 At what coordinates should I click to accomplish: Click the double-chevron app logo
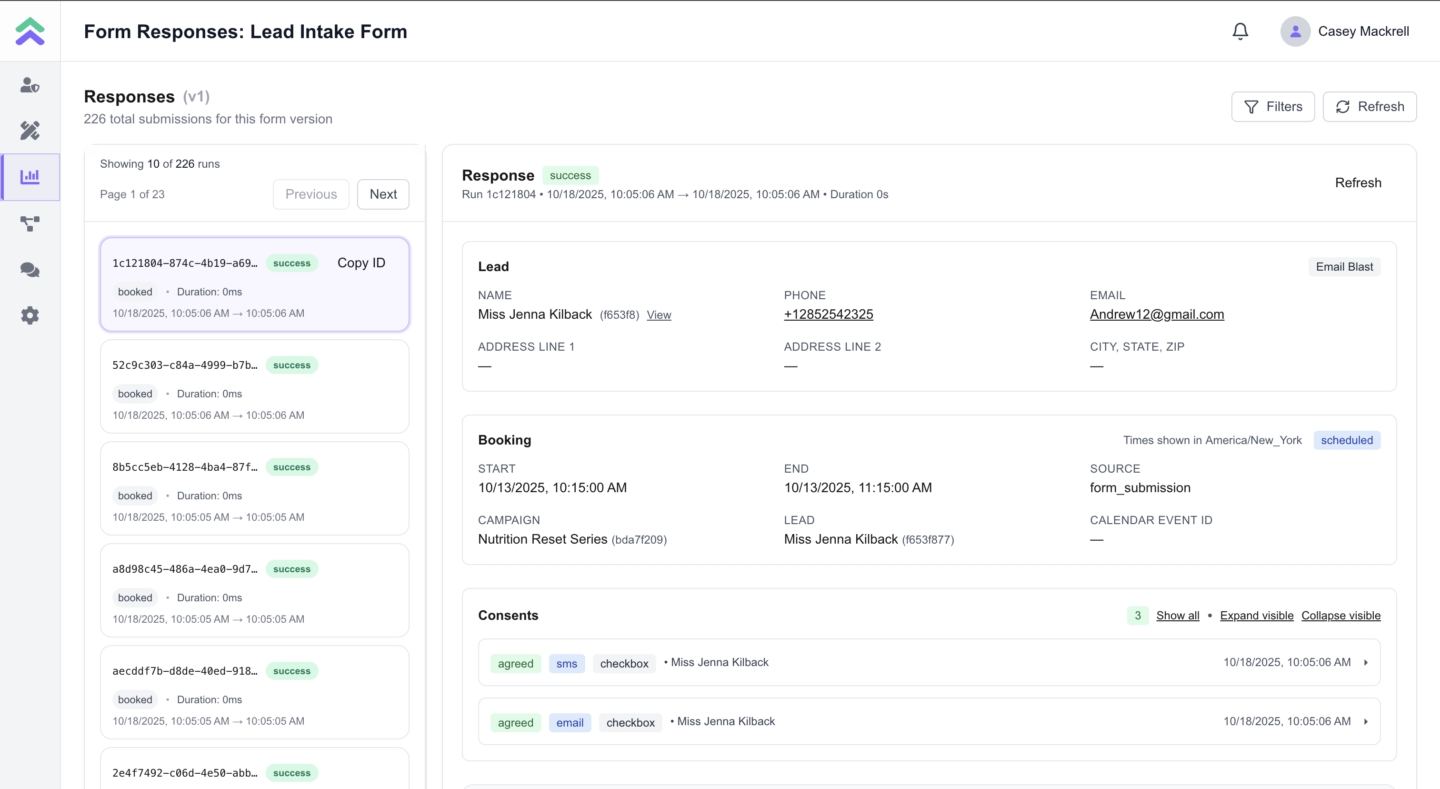30,31
